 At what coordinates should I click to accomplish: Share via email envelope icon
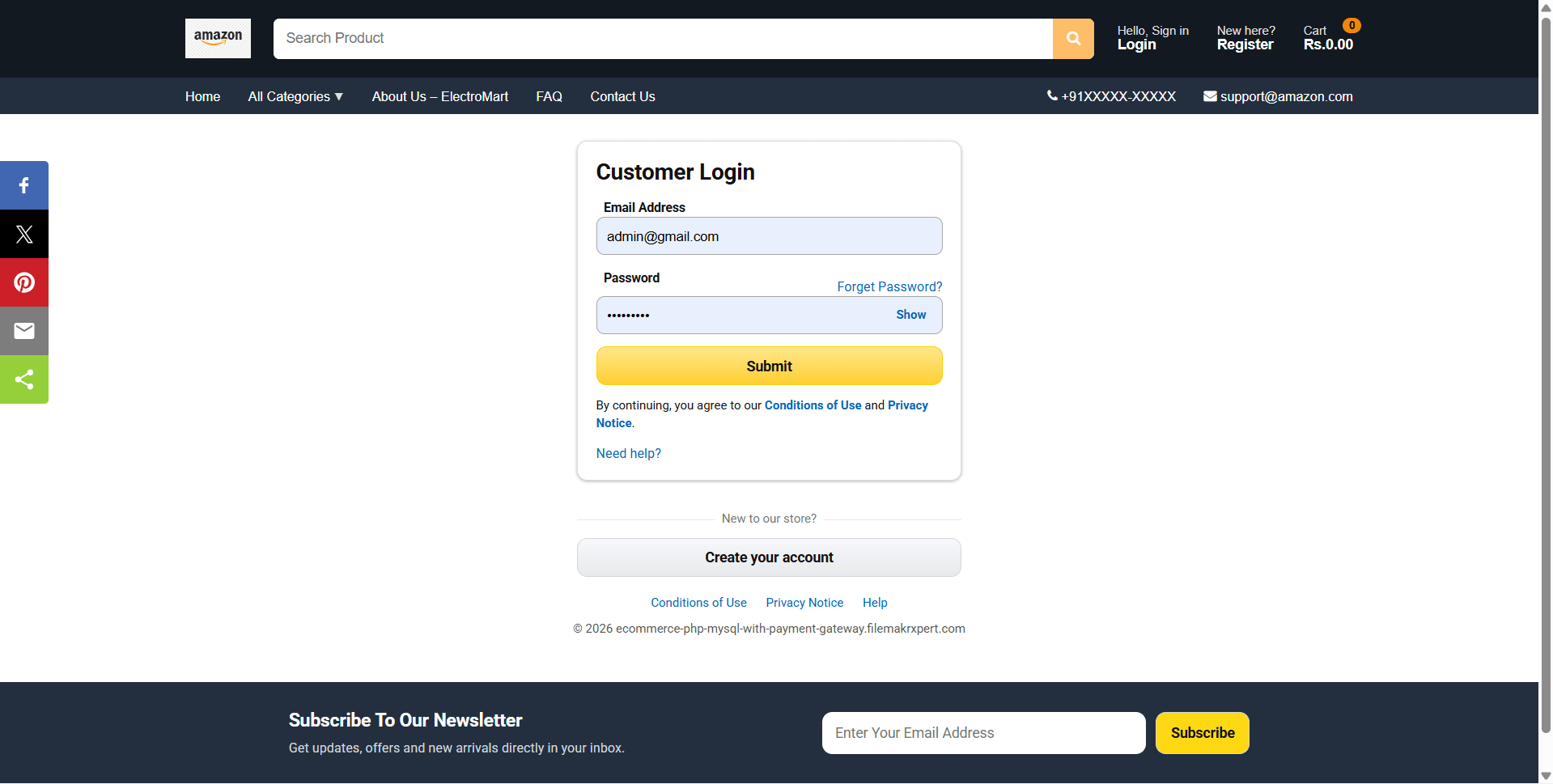(x=24, y=331)
